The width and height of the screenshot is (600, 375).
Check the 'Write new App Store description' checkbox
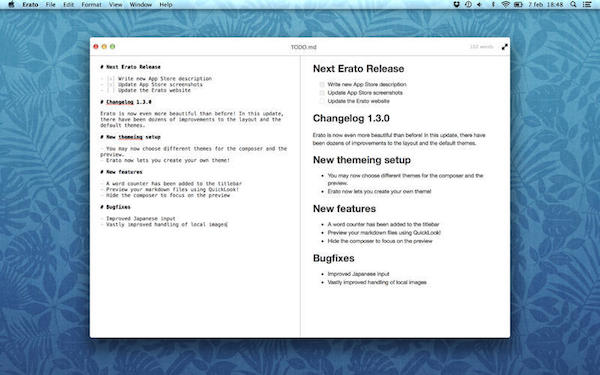tap(322, 85)
